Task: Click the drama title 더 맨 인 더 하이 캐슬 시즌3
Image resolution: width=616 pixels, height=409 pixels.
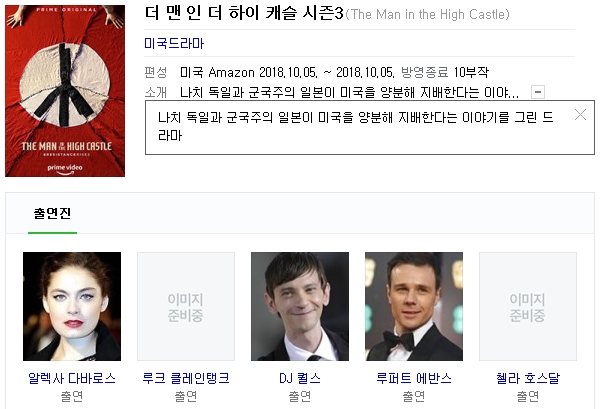Action: click(244, 13)
